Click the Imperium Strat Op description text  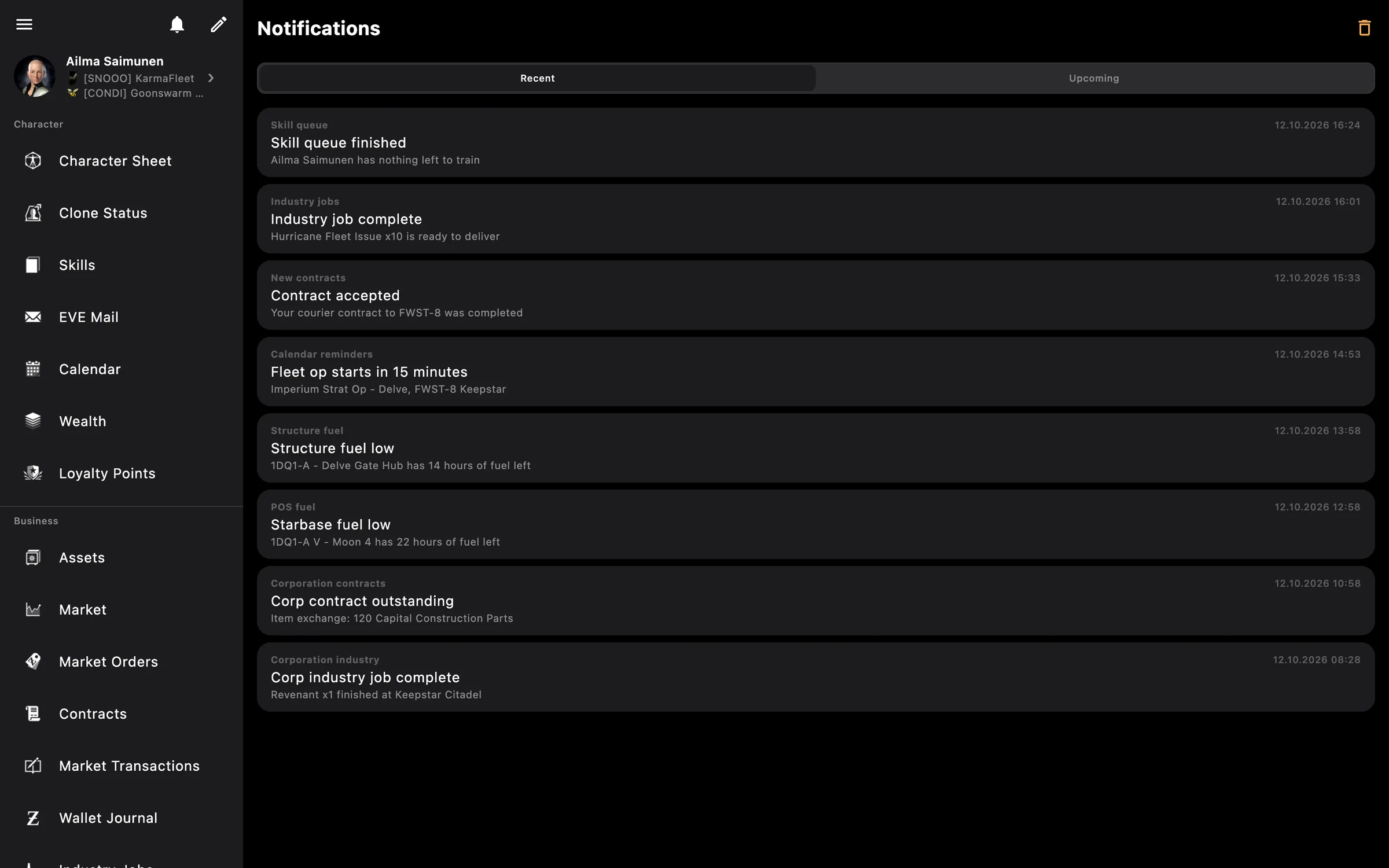click(388, 389)
